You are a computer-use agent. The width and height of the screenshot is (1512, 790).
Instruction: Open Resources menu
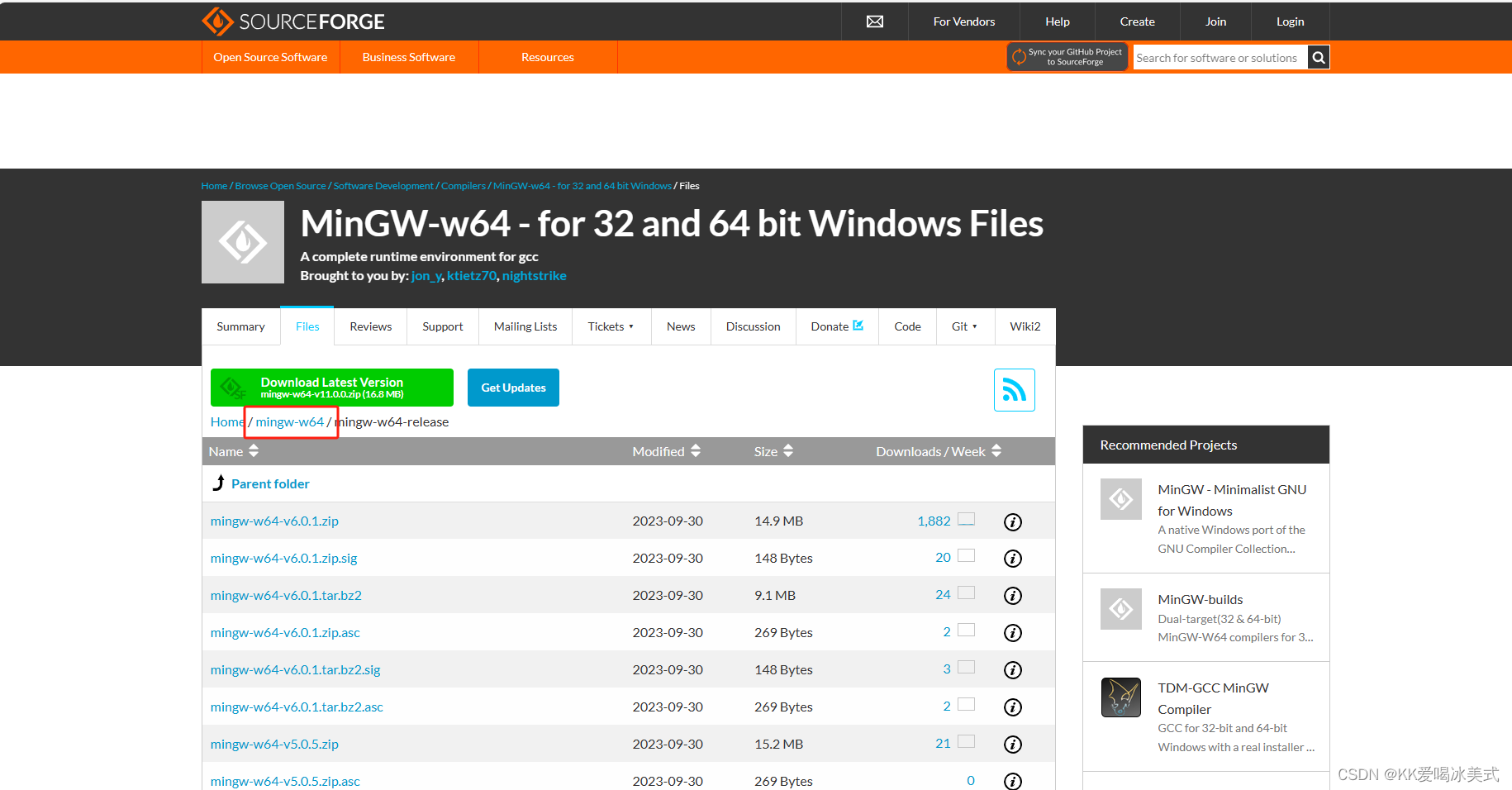tap(548, 57)
